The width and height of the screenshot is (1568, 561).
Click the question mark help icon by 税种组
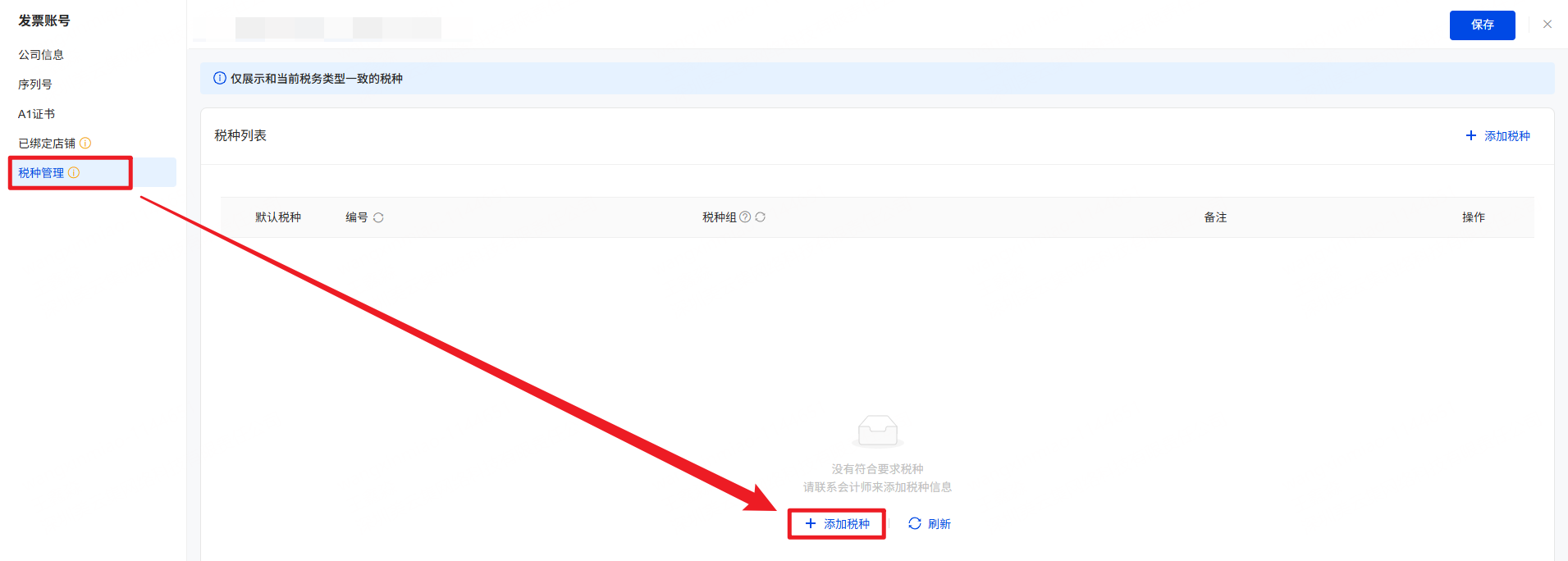tap(745, 217)
